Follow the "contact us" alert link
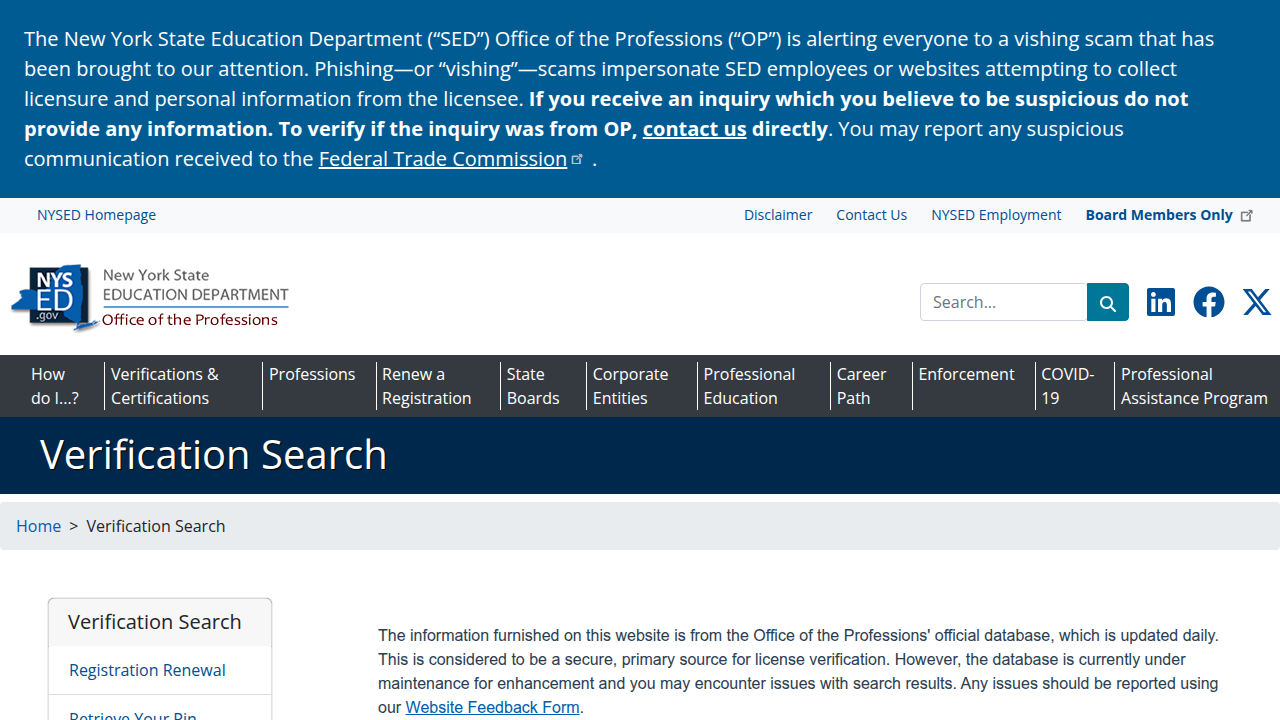The image size is (1280, 720). click(695, 129)
